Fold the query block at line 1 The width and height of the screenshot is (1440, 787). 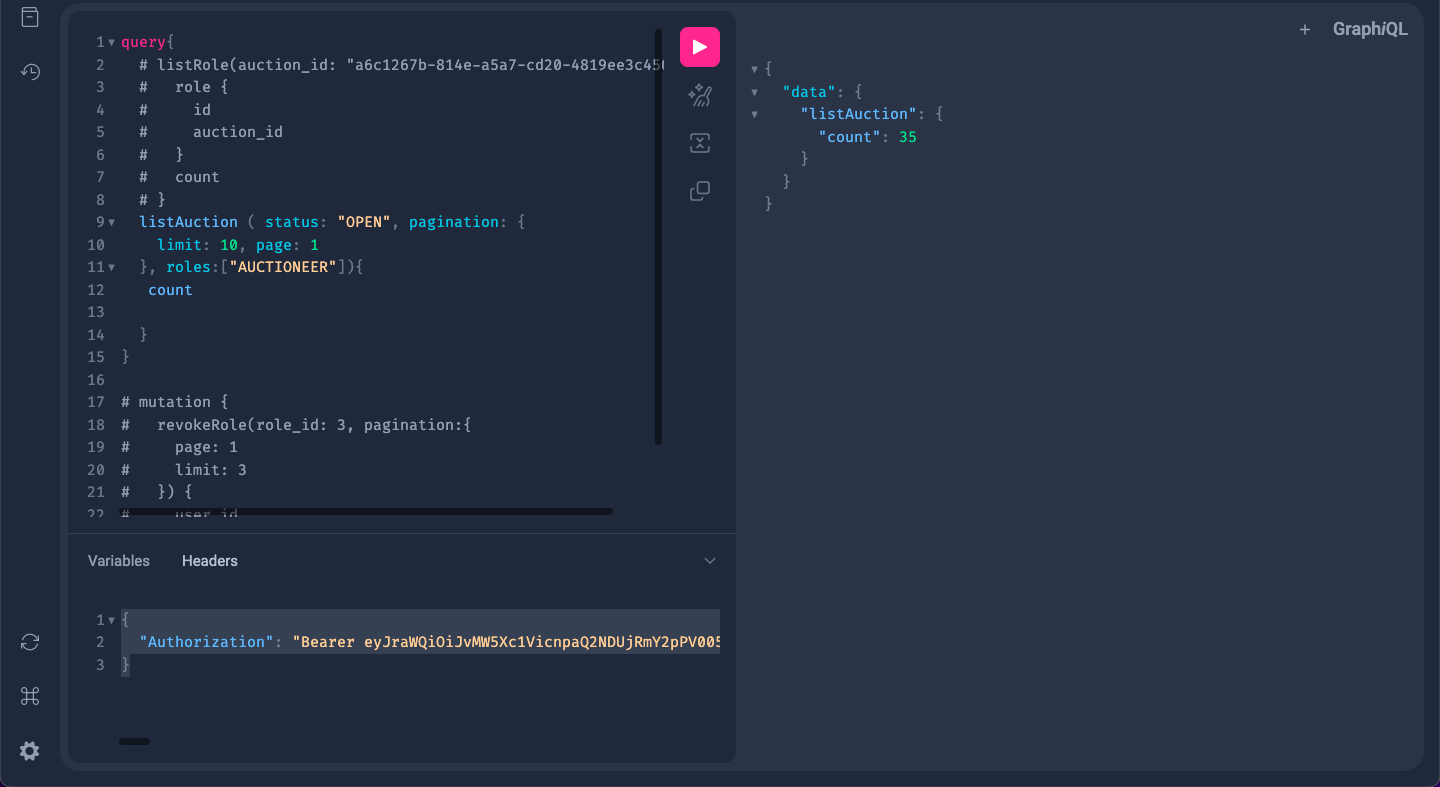pos(111,43)
